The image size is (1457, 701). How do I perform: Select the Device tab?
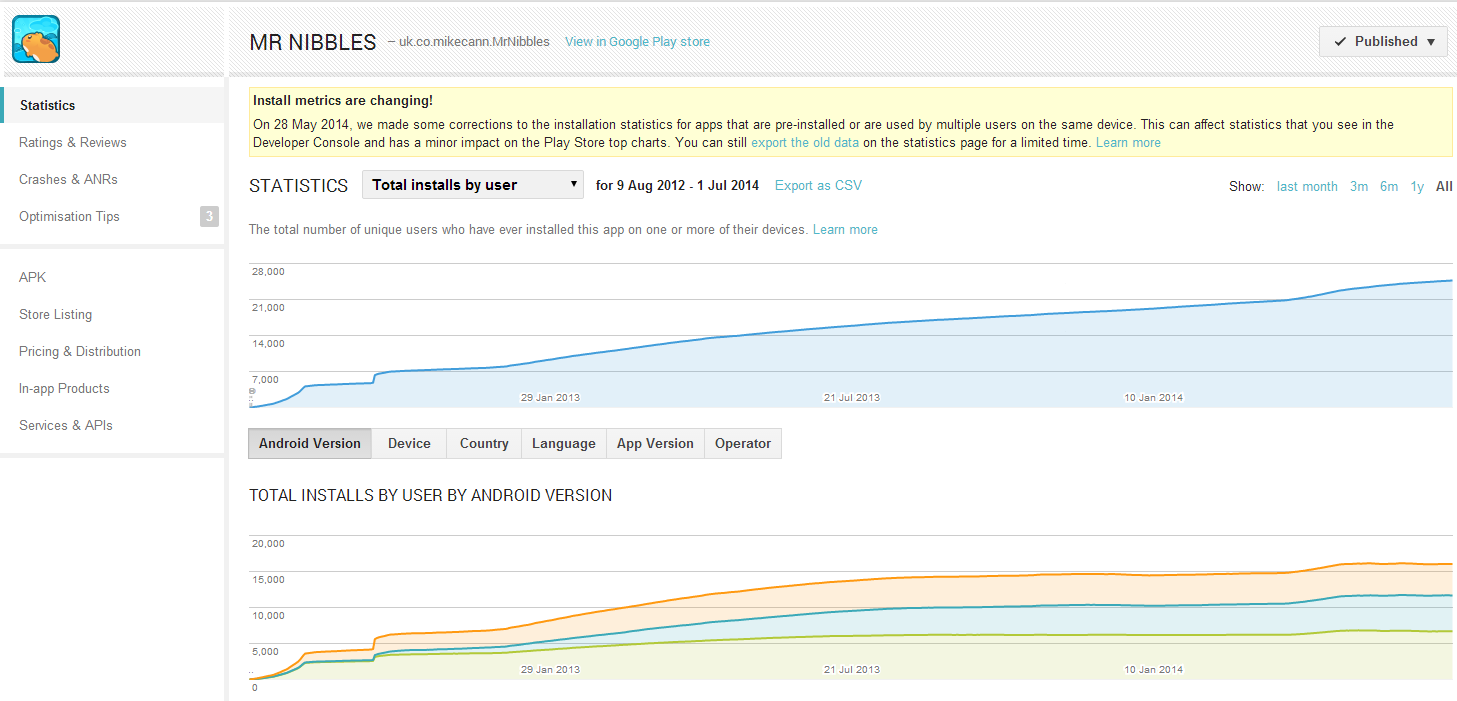point(409,444)
